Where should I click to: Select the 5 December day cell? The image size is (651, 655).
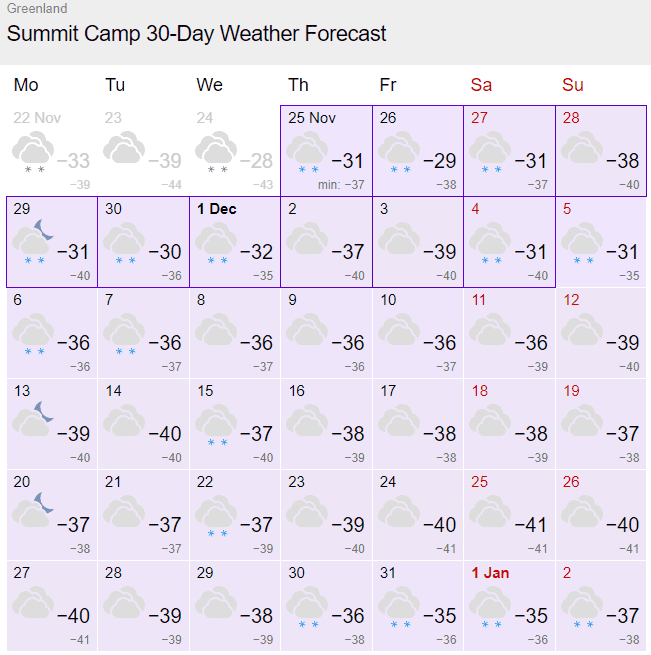coord(601,242)
